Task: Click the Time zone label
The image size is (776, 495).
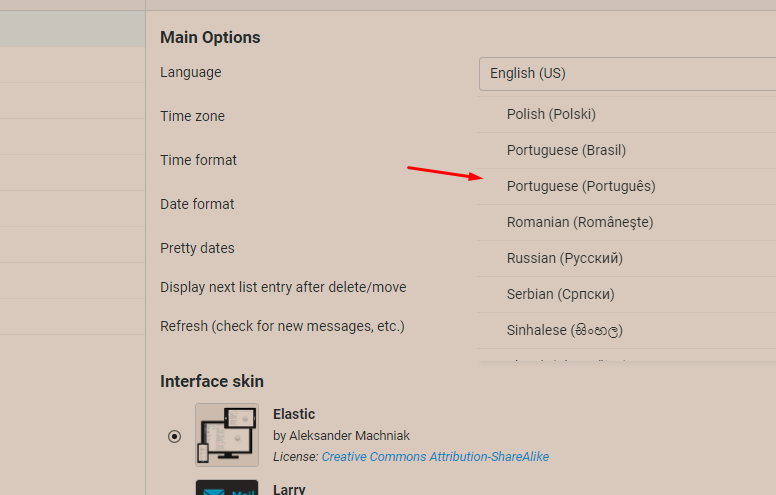Action: [192, 116]
